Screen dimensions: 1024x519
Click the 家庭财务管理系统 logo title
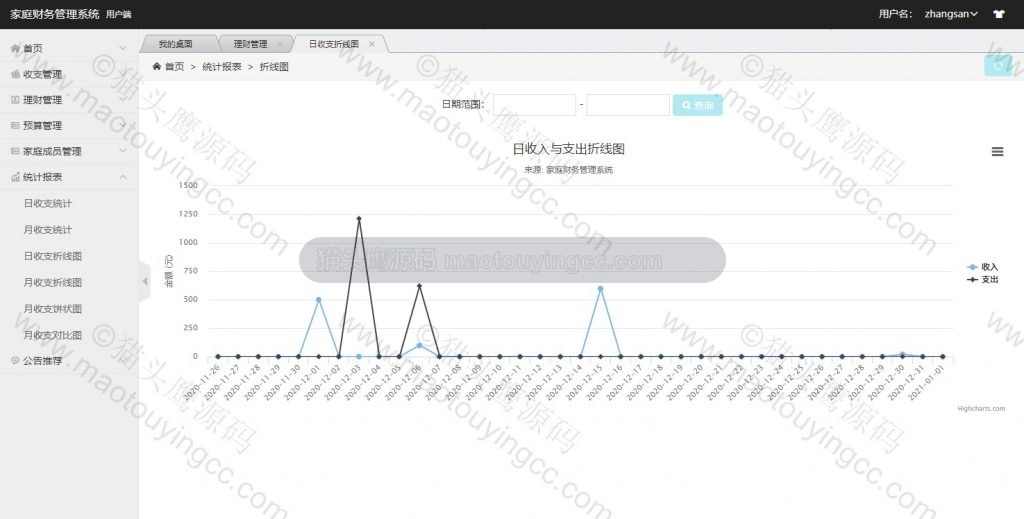[x=55, y=14]
